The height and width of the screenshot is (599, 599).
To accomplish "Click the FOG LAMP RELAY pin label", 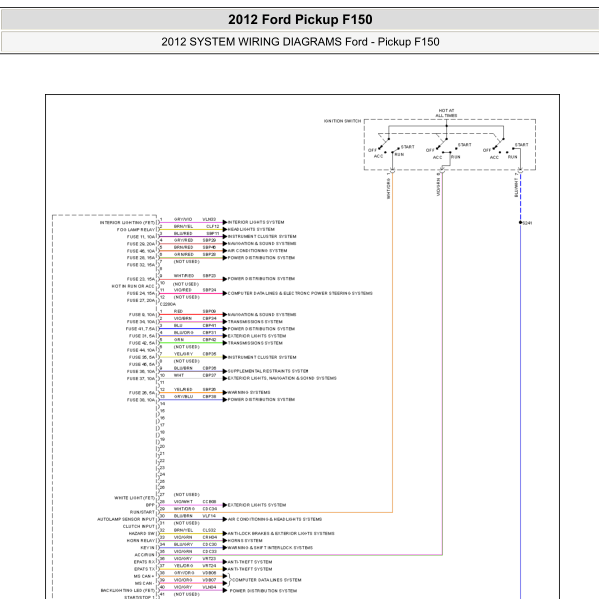I will 136,230.
